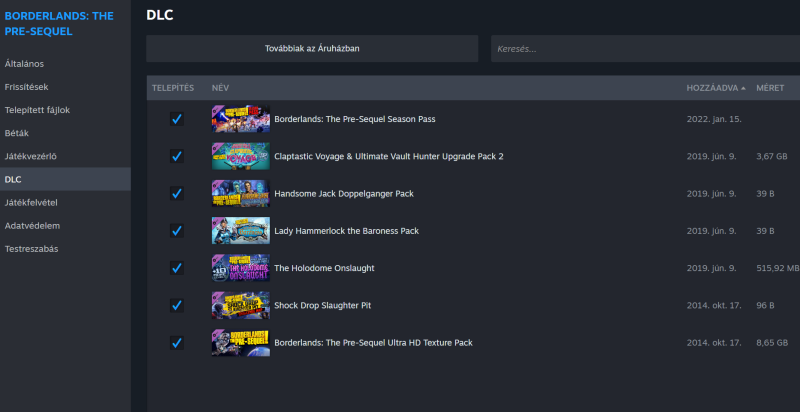Click the 2022. jan. 15. date
This screenshot has width=800, height=412.
click(714, 119)
